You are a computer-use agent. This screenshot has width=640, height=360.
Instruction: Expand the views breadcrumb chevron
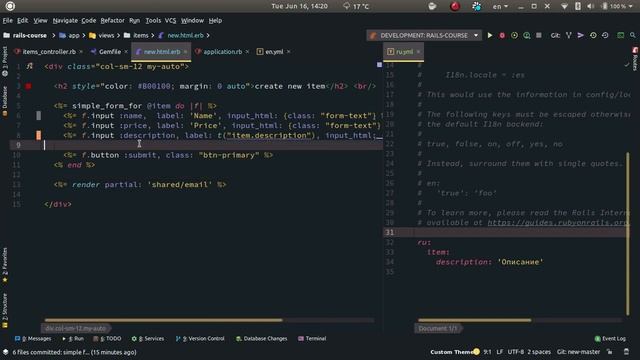[119, 36]
